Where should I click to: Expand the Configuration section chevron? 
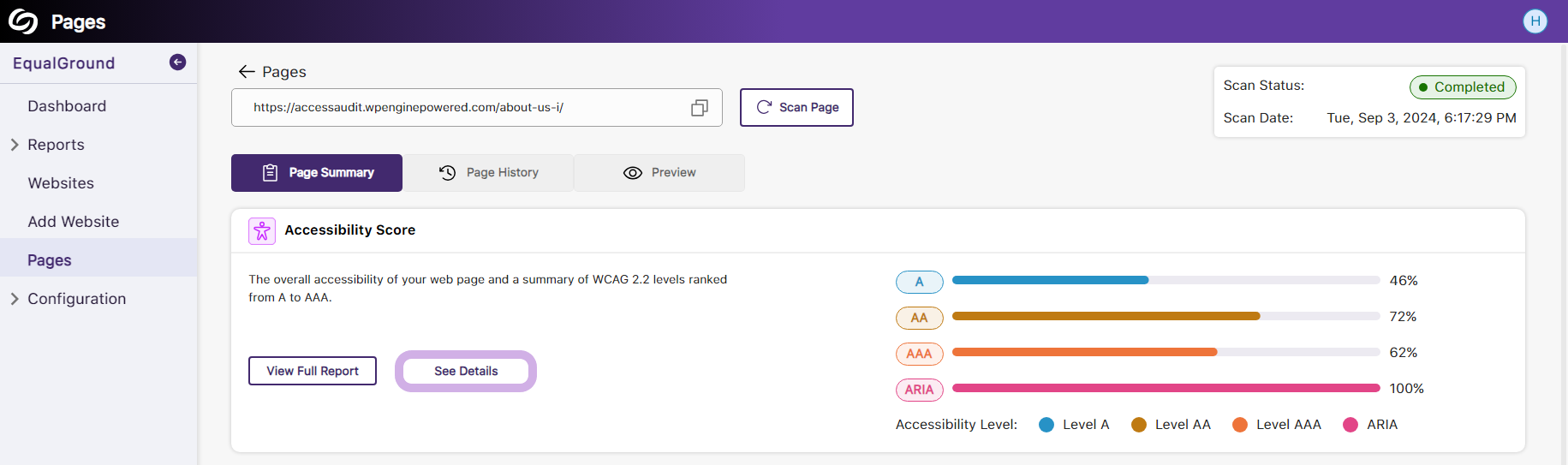15,299
